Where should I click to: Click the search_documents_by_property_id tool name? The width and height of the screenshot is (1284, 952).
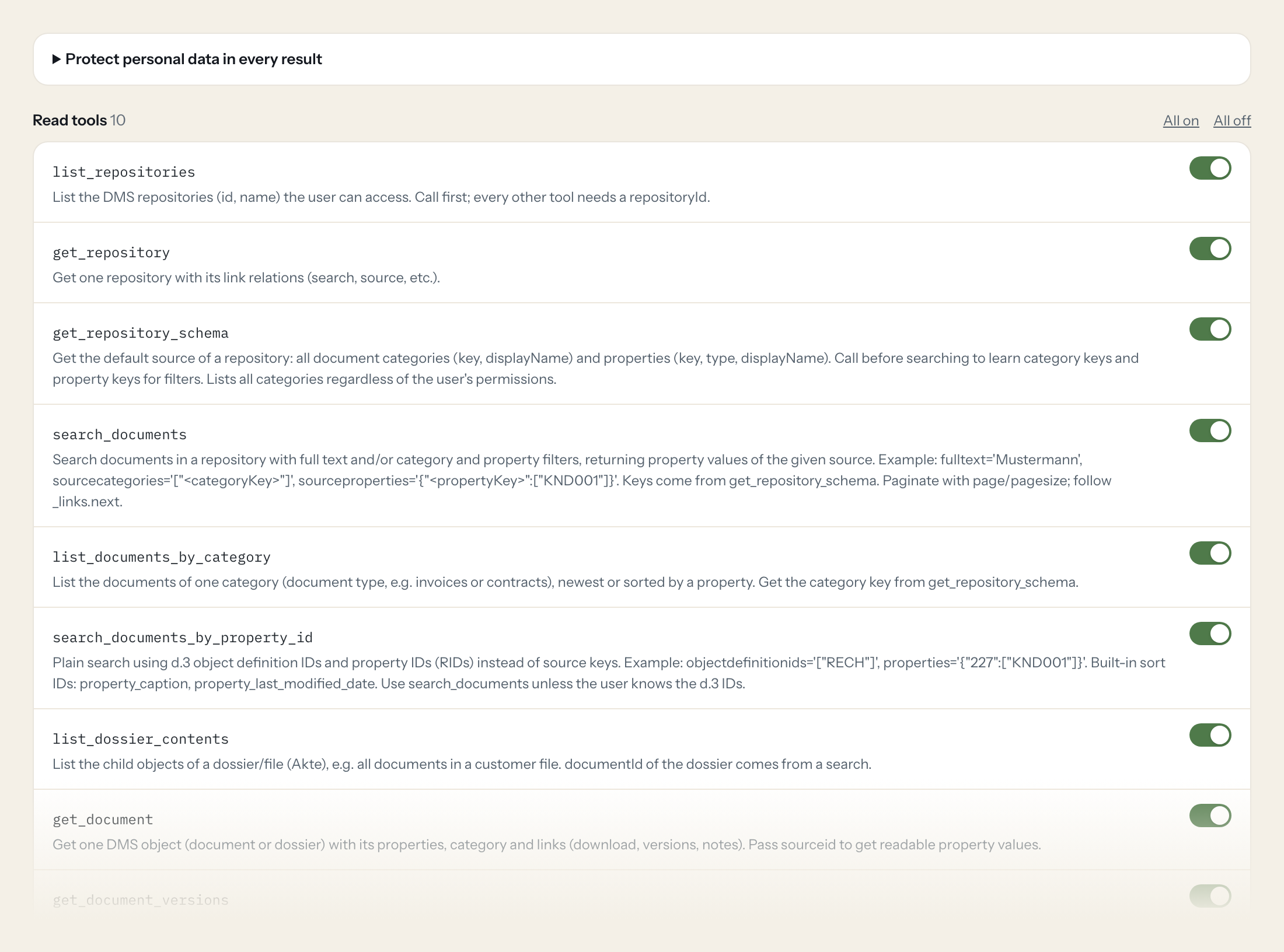click(183, 638)
